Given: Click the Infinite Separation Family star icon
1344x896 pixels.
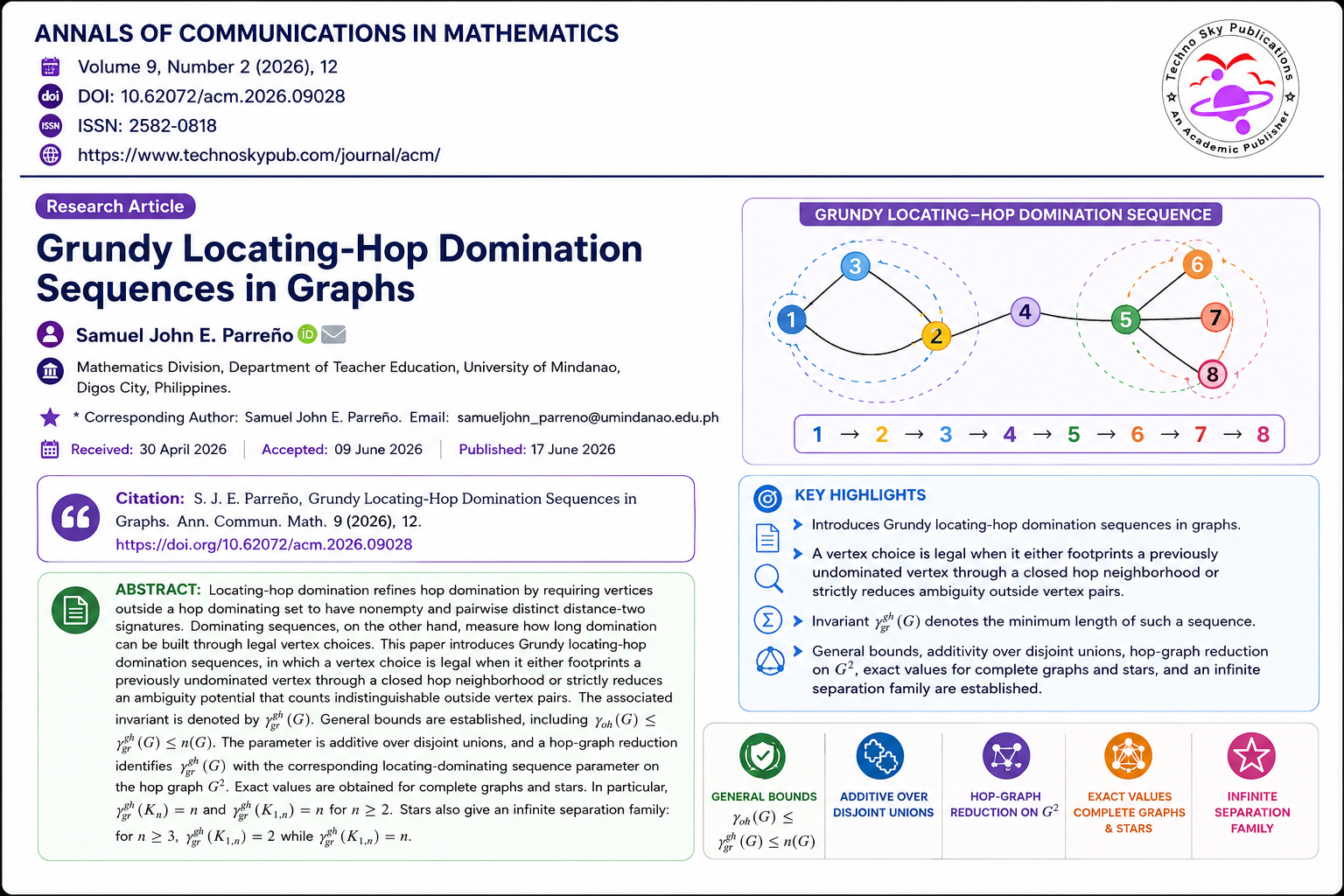Looking at the screenshot, I should click(x=1251, y=755).
